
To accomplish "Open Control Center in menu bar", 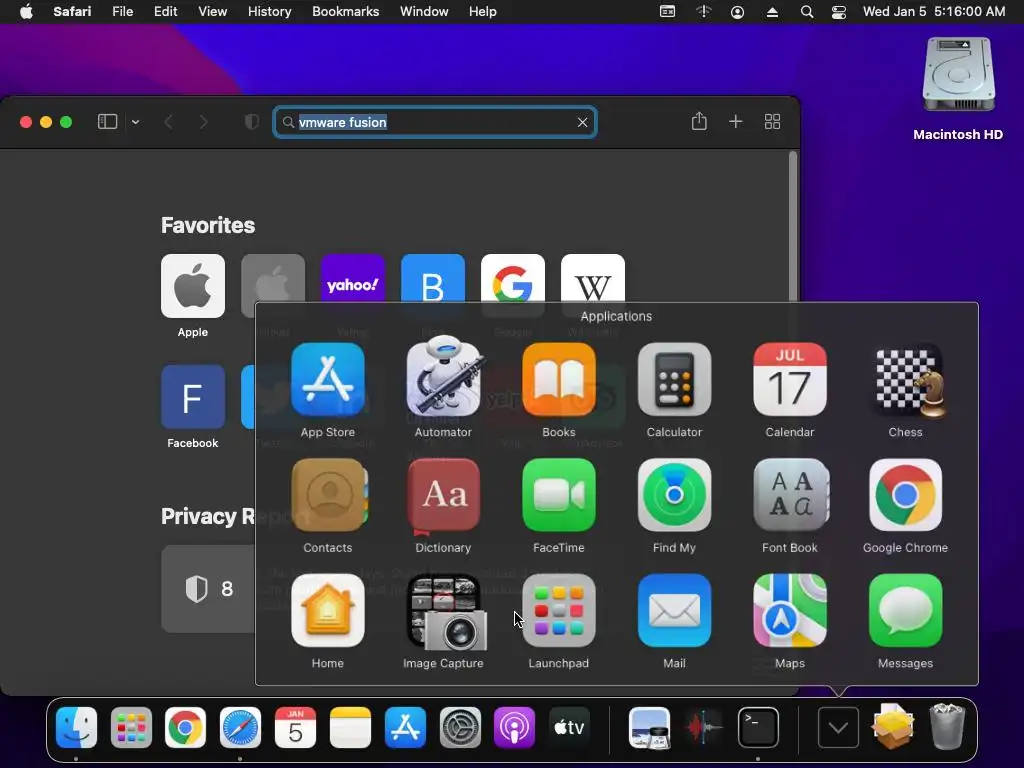I will tap(839, 12).
